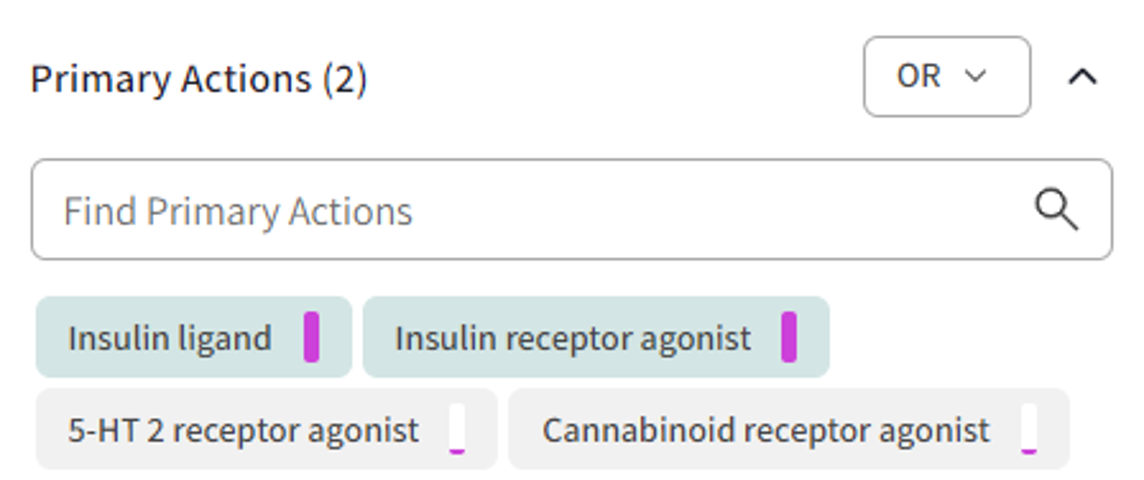Click purple bar on Insulin receptor agonist
This screenshot has height=480, width=1144.
[789, 337]
